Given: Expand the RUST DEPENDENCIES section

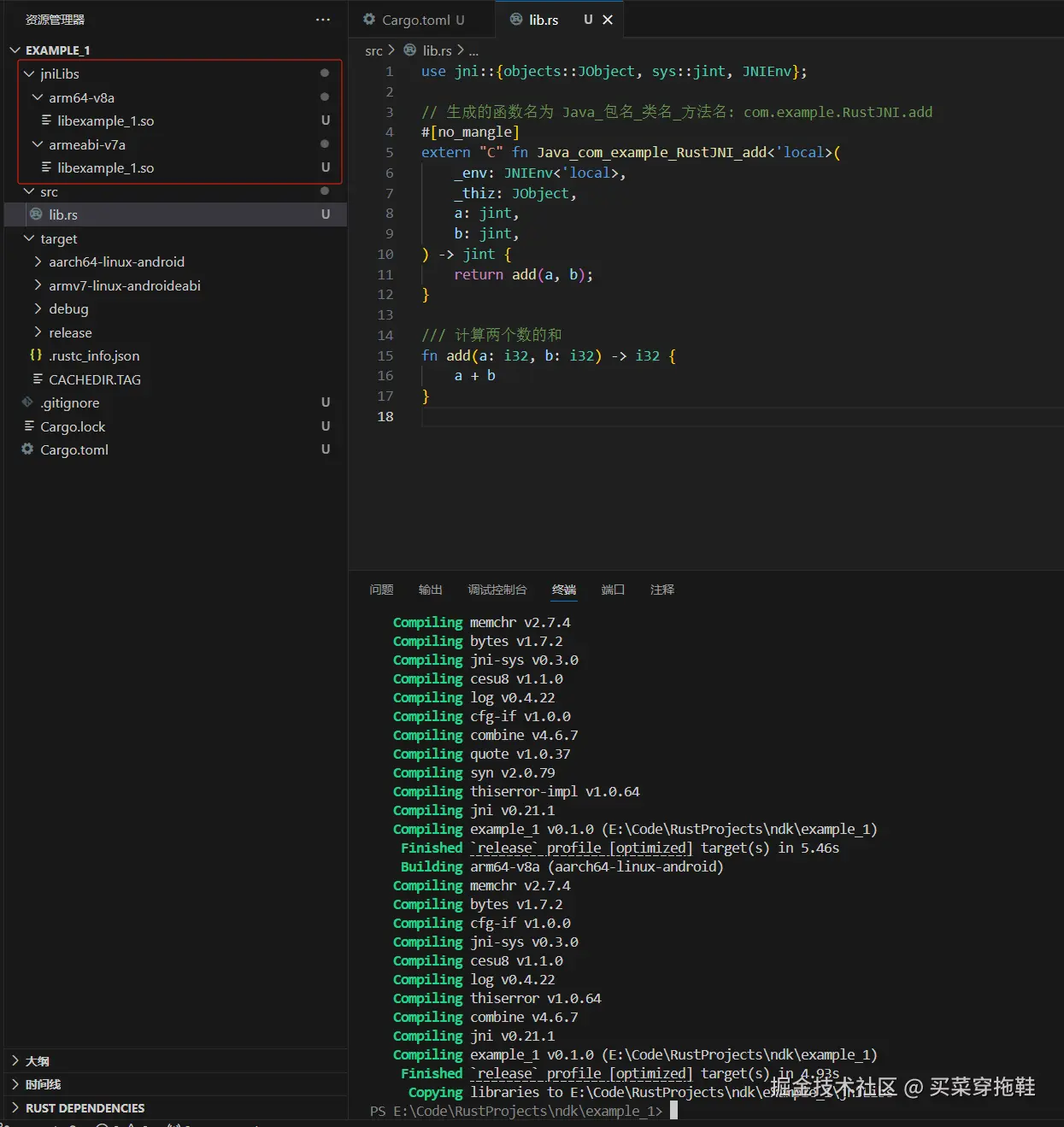Looking at the screenshot, I should pyautogui.click(x=15, y=1107).
